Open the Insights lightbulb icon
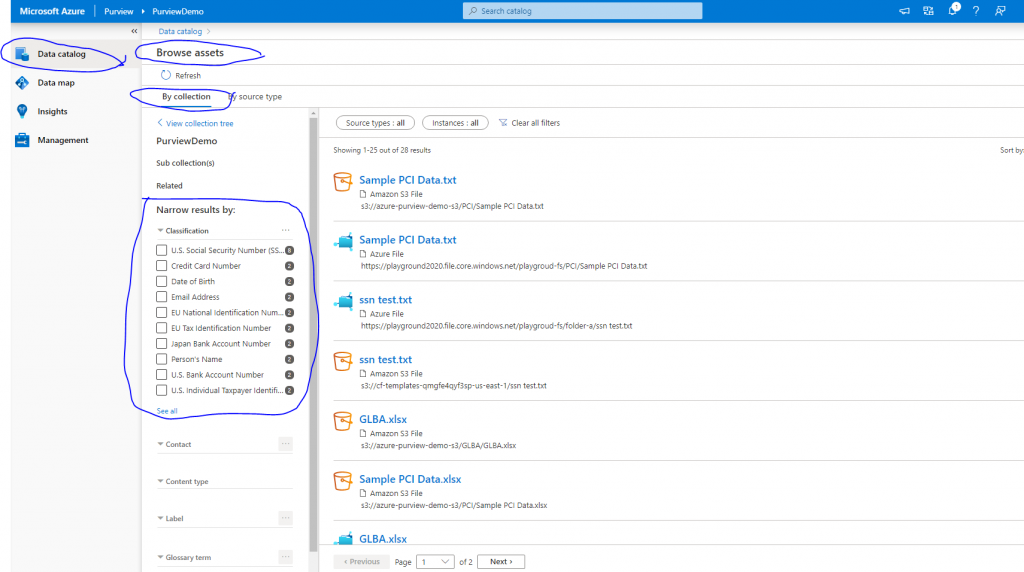 (x=22, y=112)
